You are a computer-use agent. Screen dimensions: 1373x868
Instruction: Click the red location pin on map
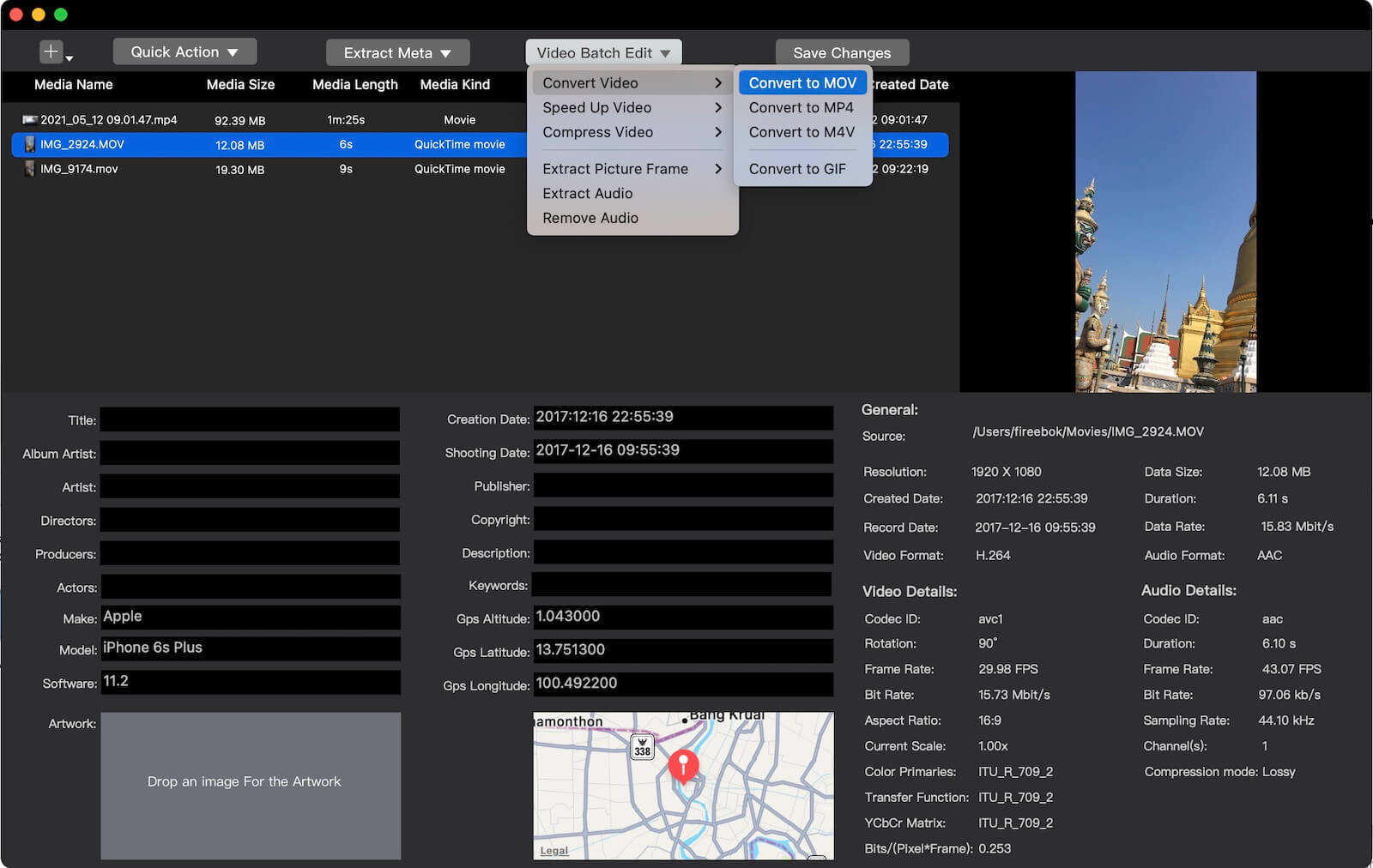(683, 763)
